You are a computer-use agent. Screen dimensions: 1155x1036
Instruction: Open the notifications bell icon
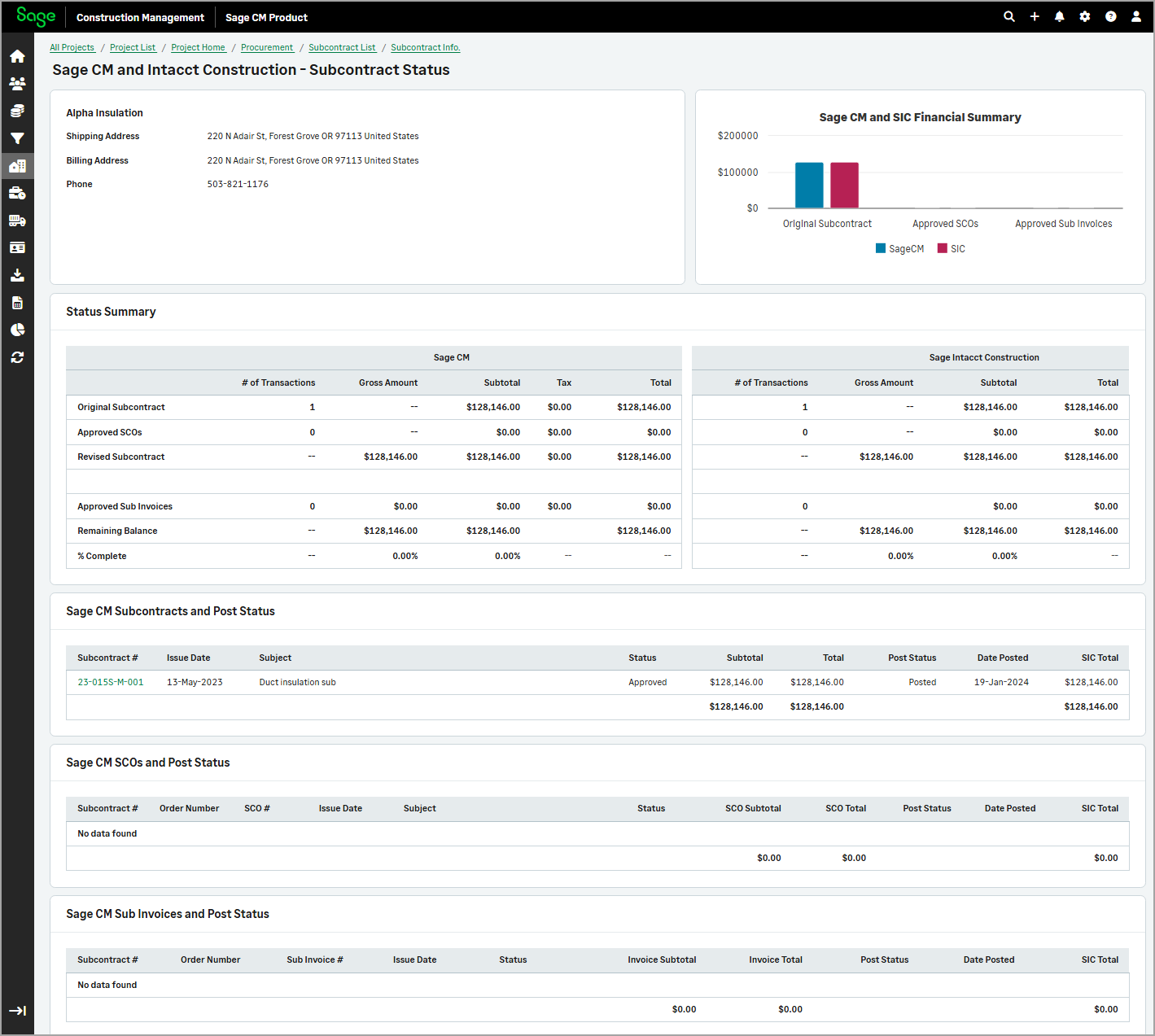1060,16
